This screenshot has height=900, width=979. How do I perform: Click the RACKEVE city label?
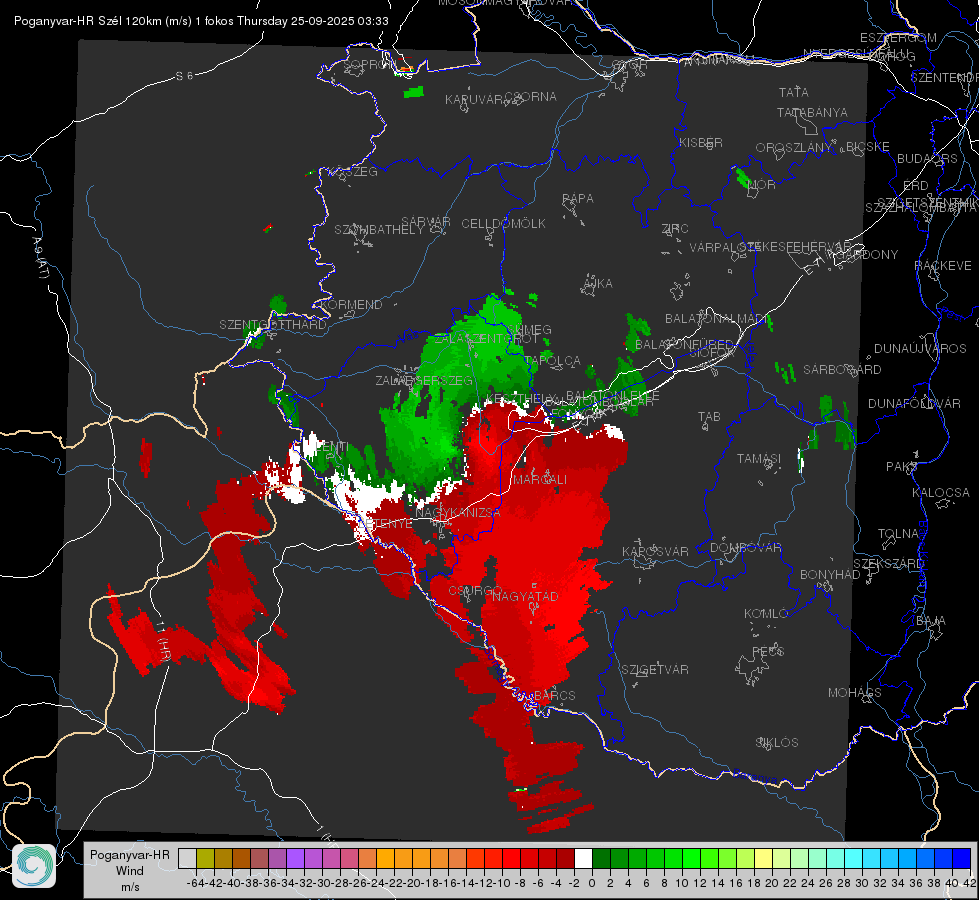pyautogui.click(x=943, y=266)
